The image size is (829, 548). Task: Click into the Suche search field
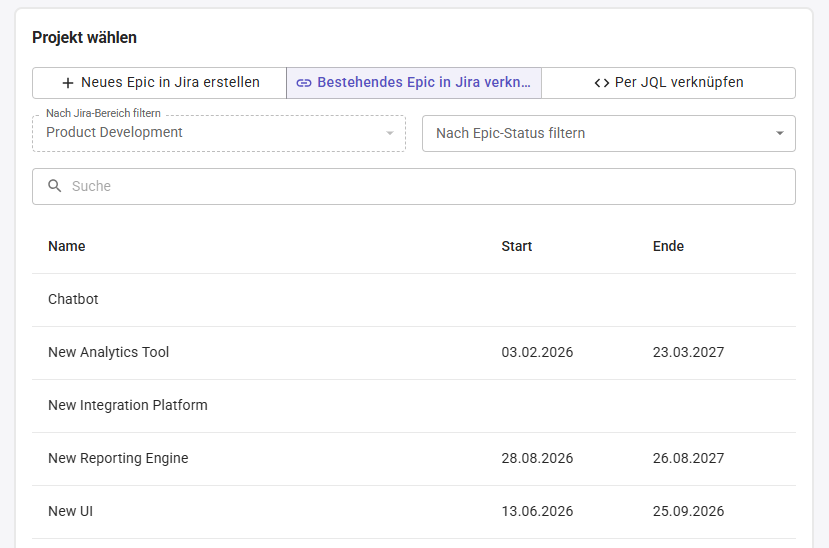(x=414, y=187)
